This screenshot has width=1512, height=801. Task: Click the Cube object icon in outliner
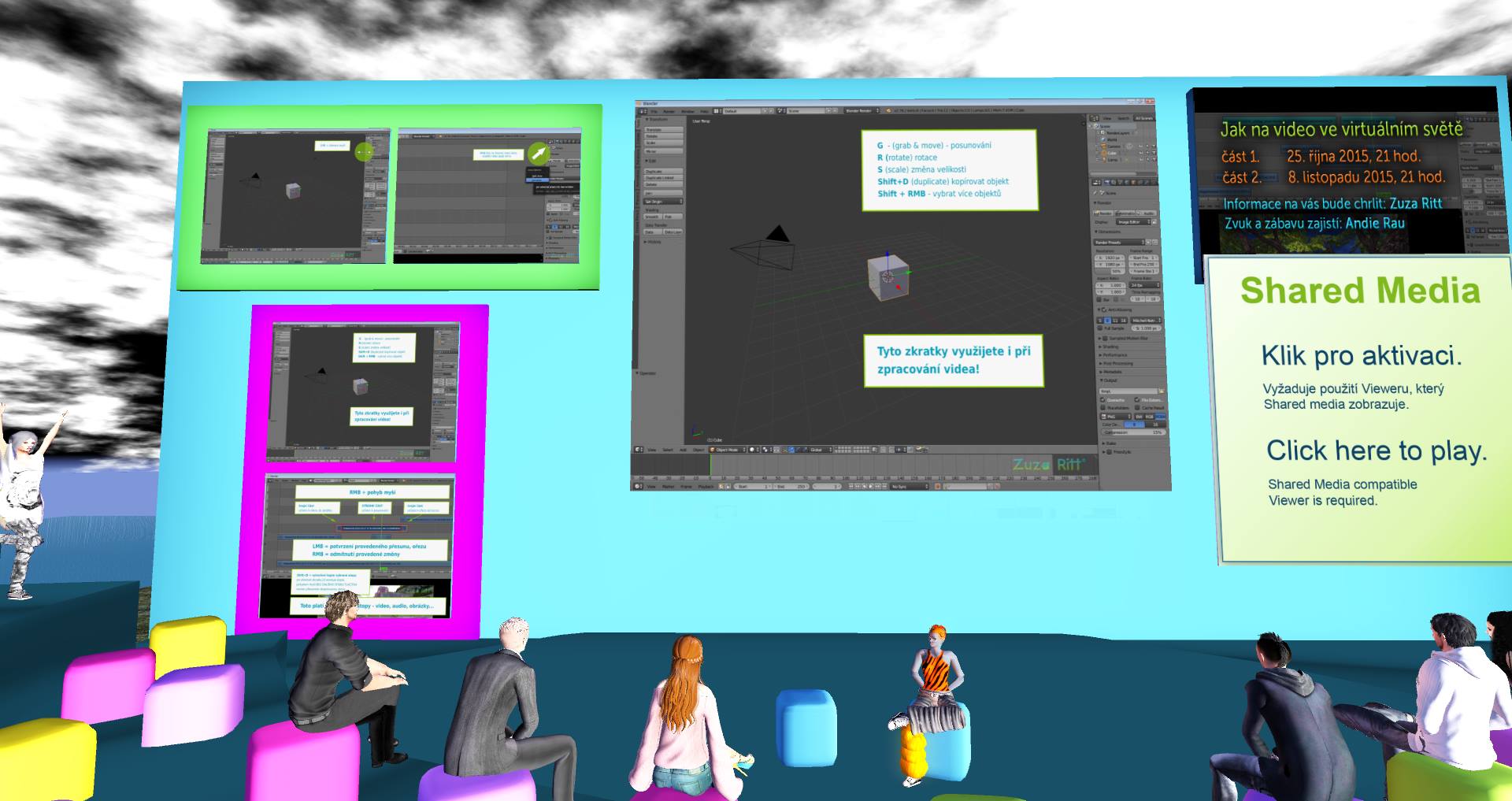point(1106,153)
